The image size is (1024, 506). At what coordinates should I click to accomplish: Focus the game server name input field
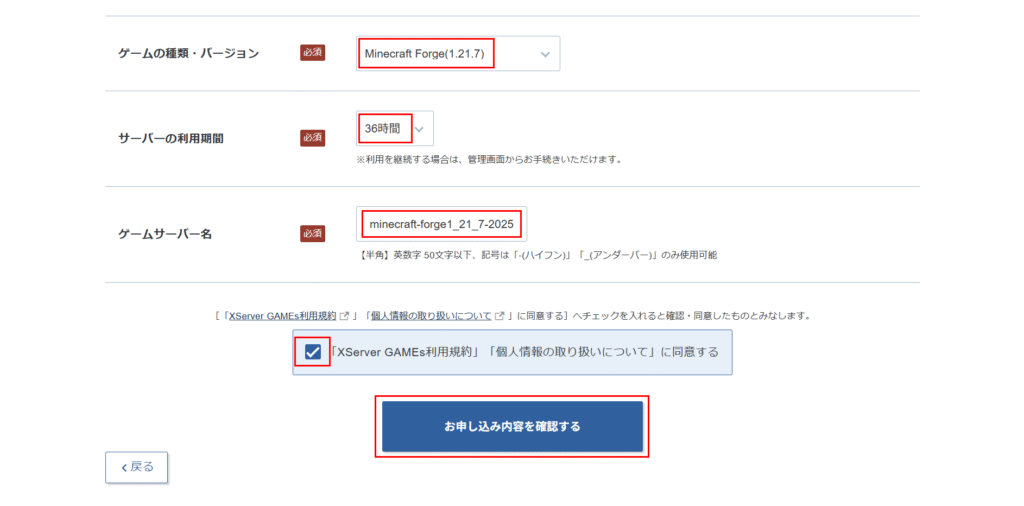pyautogui.click(x=441, y=225)
